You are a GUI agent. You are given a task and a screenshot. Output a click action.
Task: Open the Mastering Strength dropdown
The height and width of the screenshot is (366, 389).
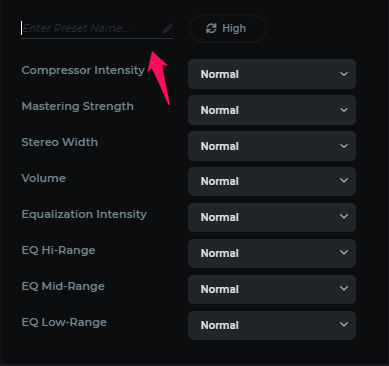click(272, 110)
